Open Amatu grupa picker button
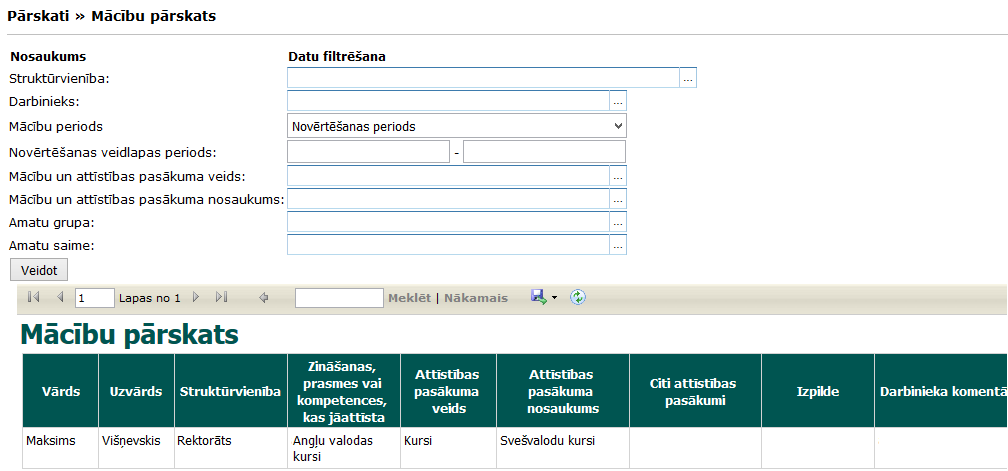Viewport: 1008px width, 471px height. pos(618,222)
